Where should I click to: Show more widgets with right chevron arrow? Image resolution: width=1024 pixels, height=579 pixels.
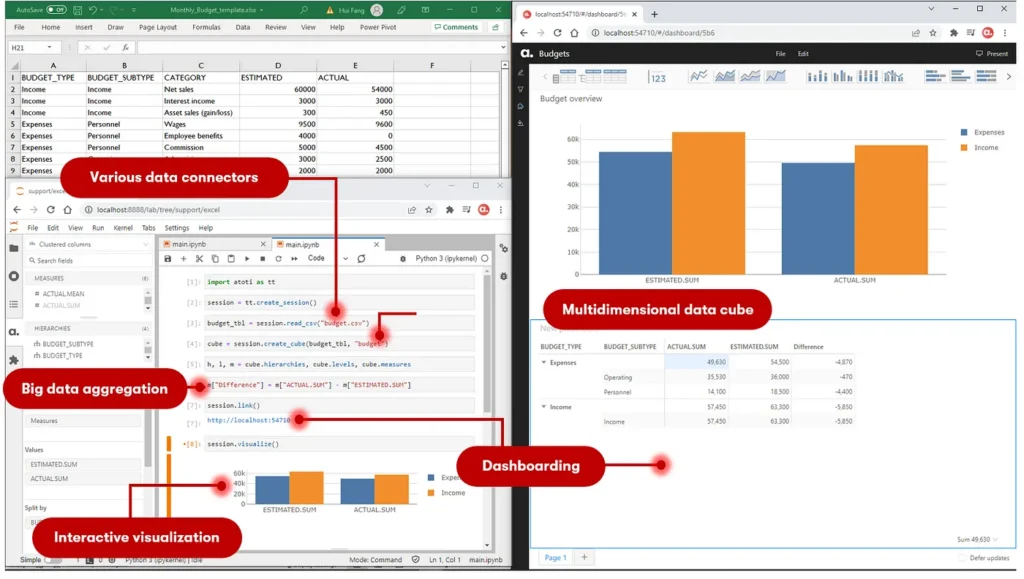(1008, 77)
